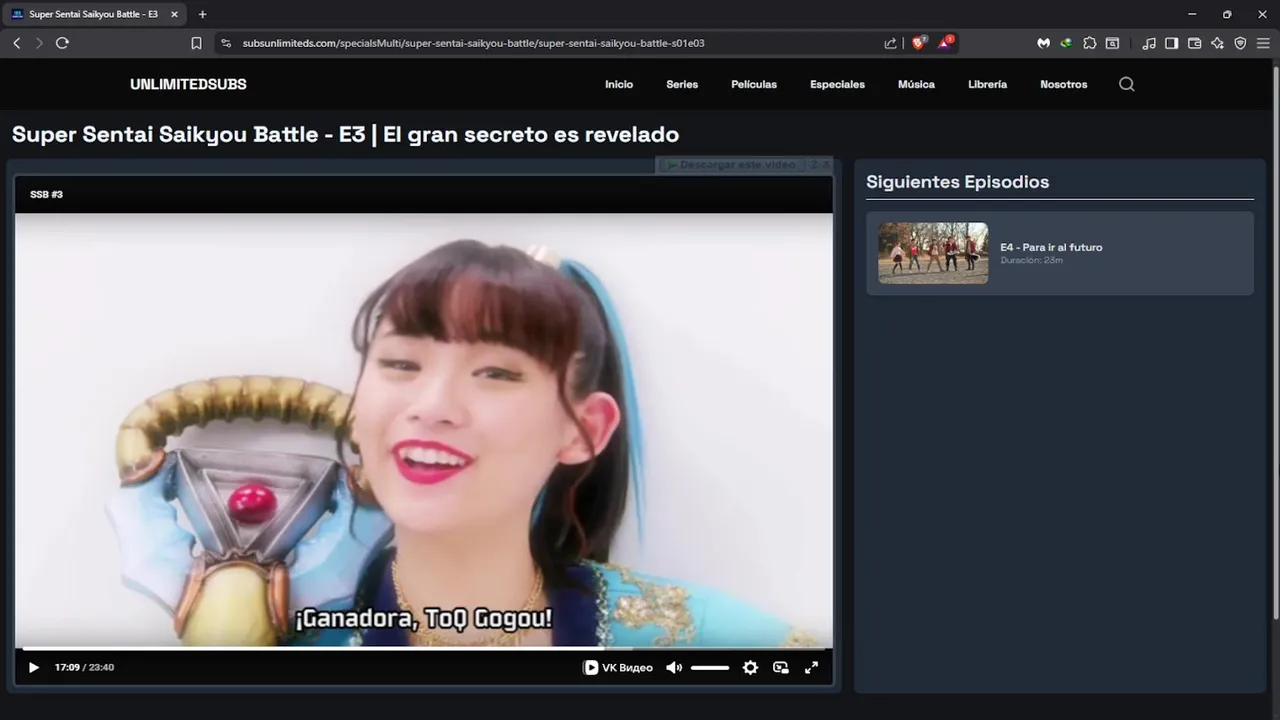Open the extensions puzzle menu

[1090, 43]
